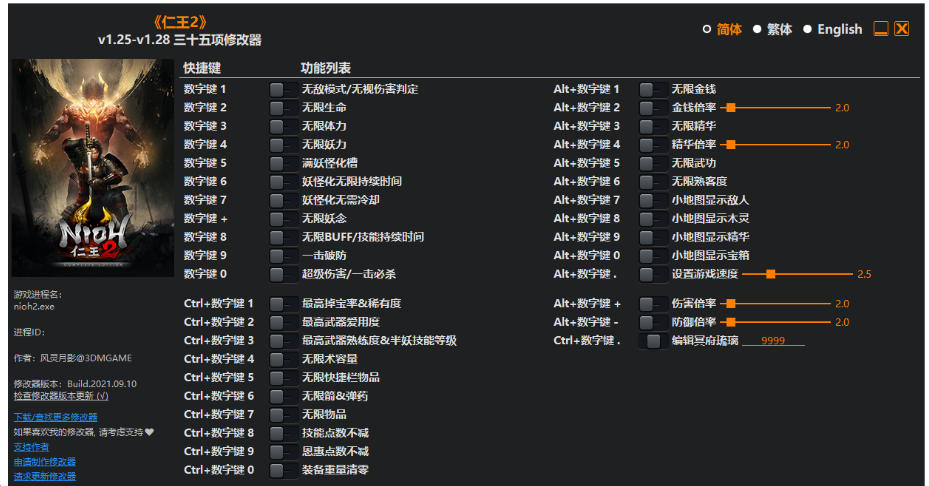Enable the 无限生命 toggle
Image resolution: width=929 pixels, height=486 pixels.
pos(283,108)
